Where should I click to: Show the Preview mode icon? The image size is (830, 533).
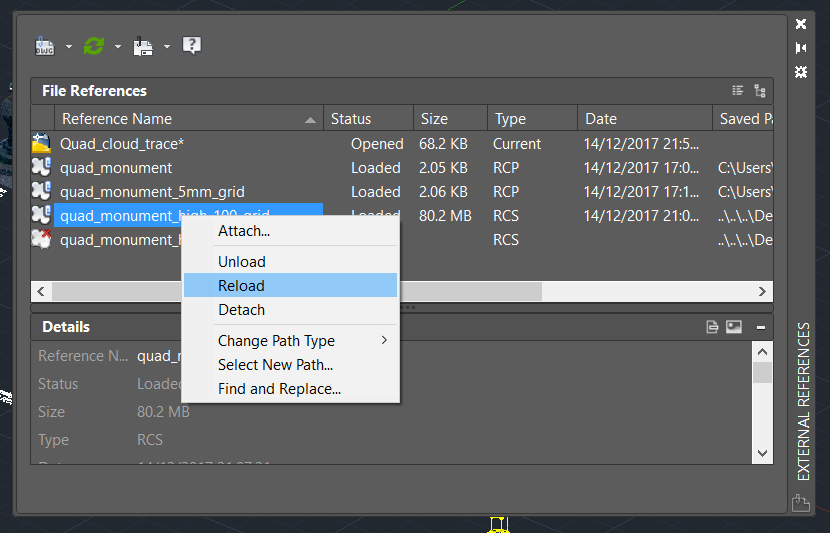pos(734,327)
